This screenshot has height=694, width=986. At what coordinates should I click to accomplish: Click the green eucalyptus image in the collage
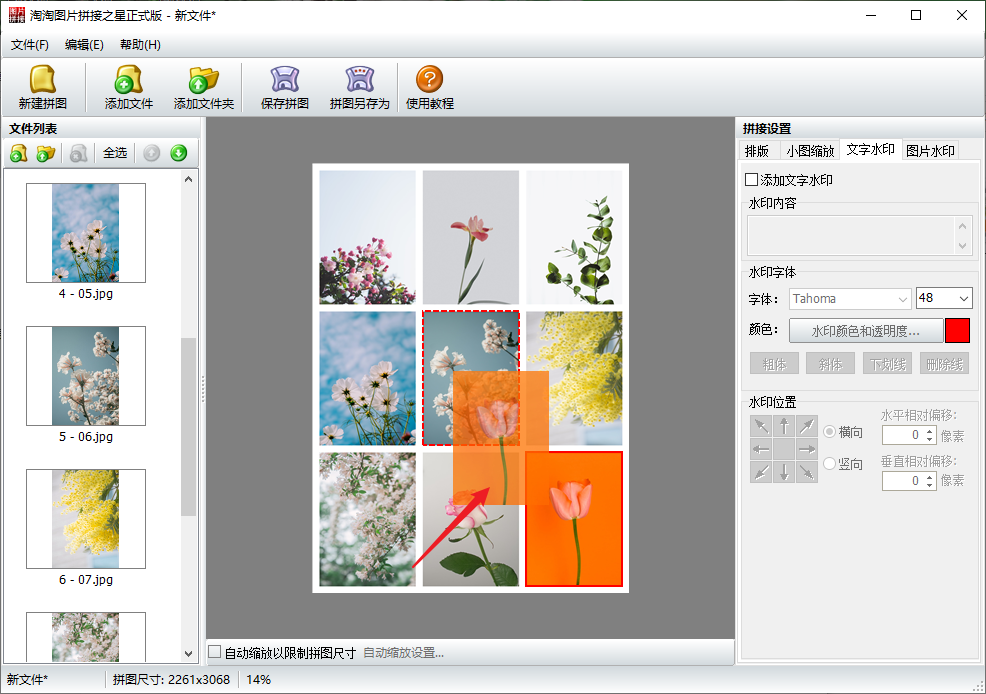(x=574, y=238)
